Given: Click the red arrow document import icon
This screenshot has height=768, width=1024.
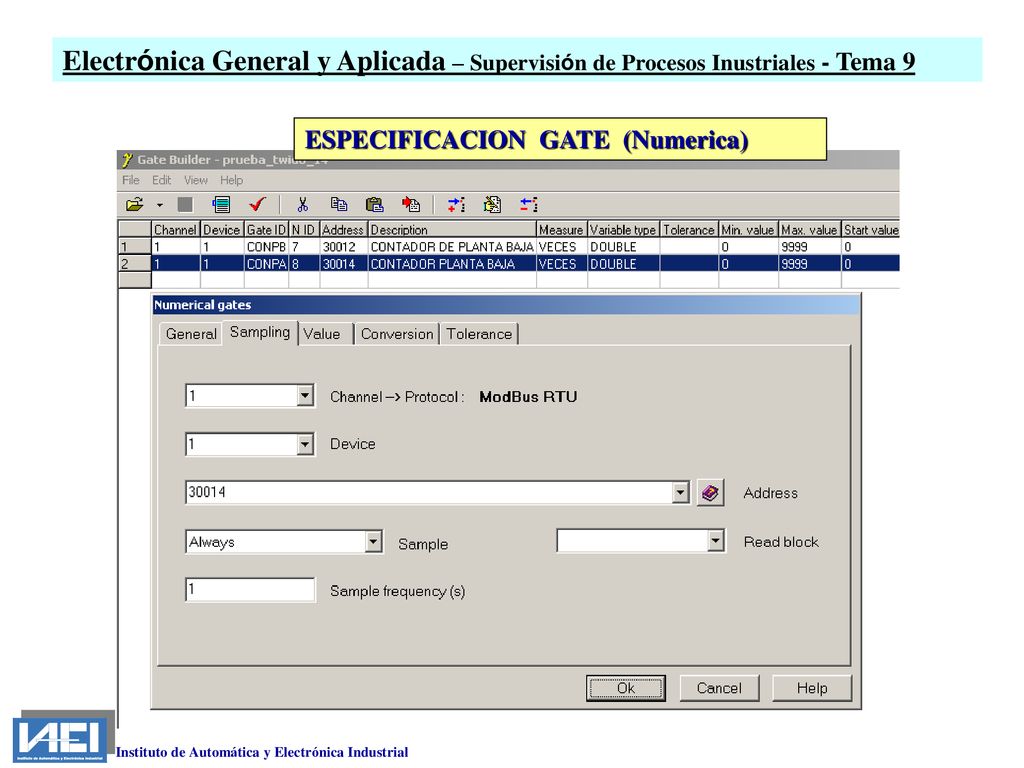Looking at the screenshot, I should point(411,204).
